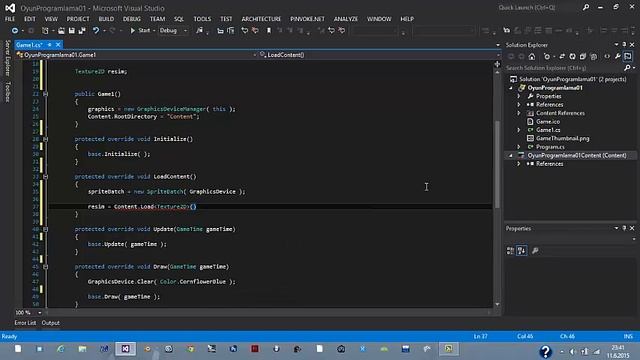Toggle Show All Files in Solution Explorer
Viewport: 640px width, 360px height.
point(594,57)
